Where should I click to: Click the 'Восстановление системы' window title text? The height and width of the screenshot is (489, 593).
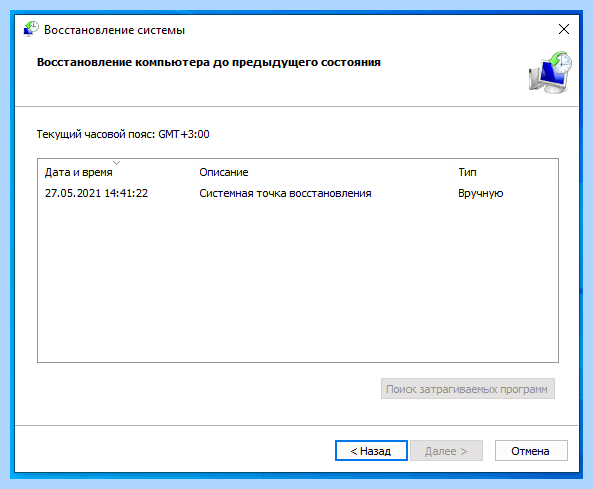coord(114,30)
